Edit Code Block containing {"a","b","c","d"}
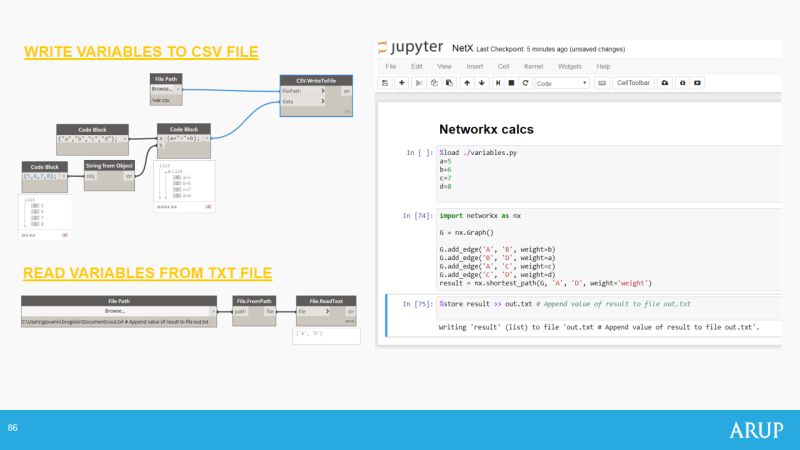Viewport: 800px width, 450px height. pos(88,138)
